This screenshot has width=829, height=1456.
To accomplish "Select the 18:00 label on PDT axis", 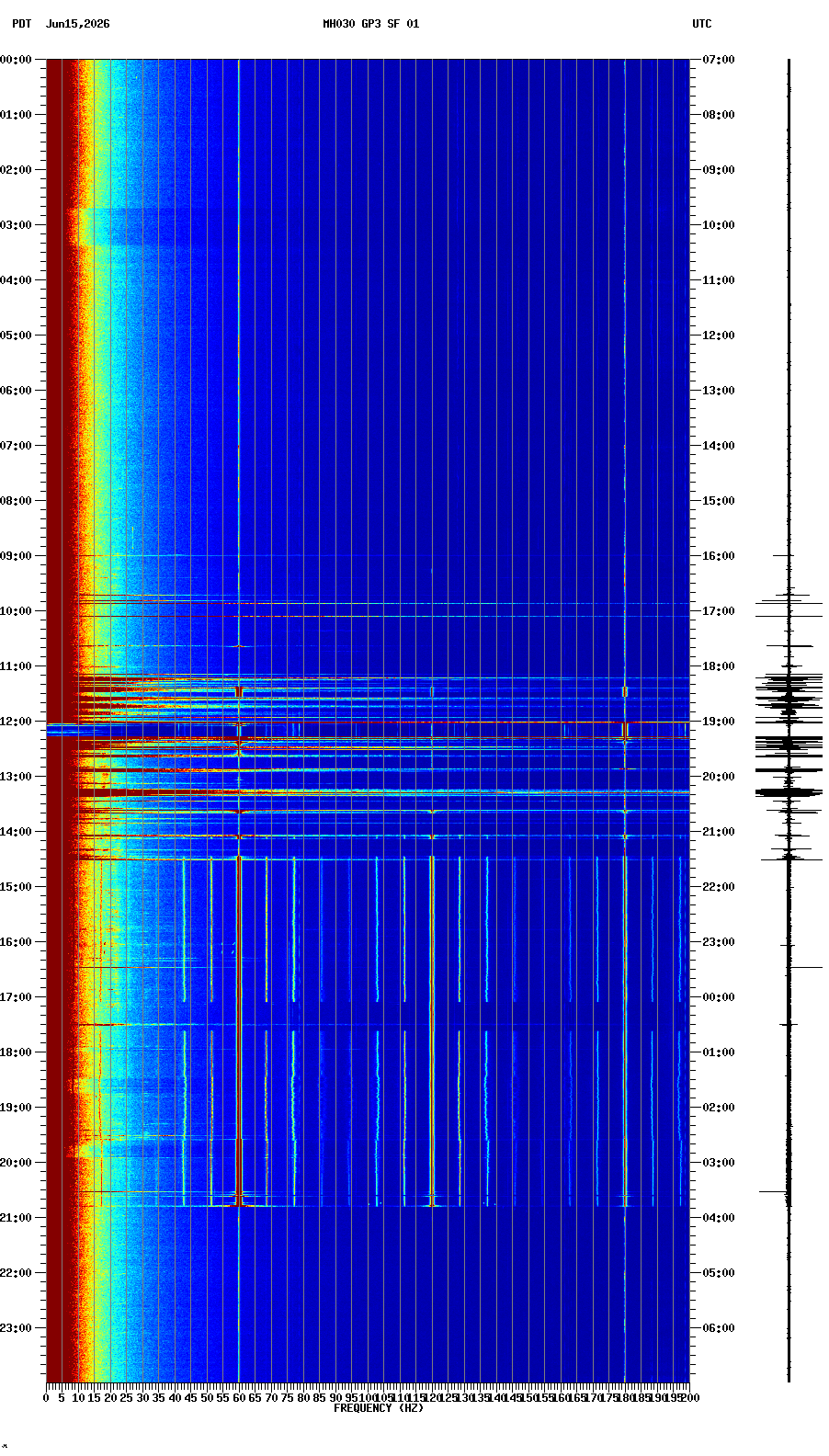I will pyautogui.click(x=16, y=1052).
